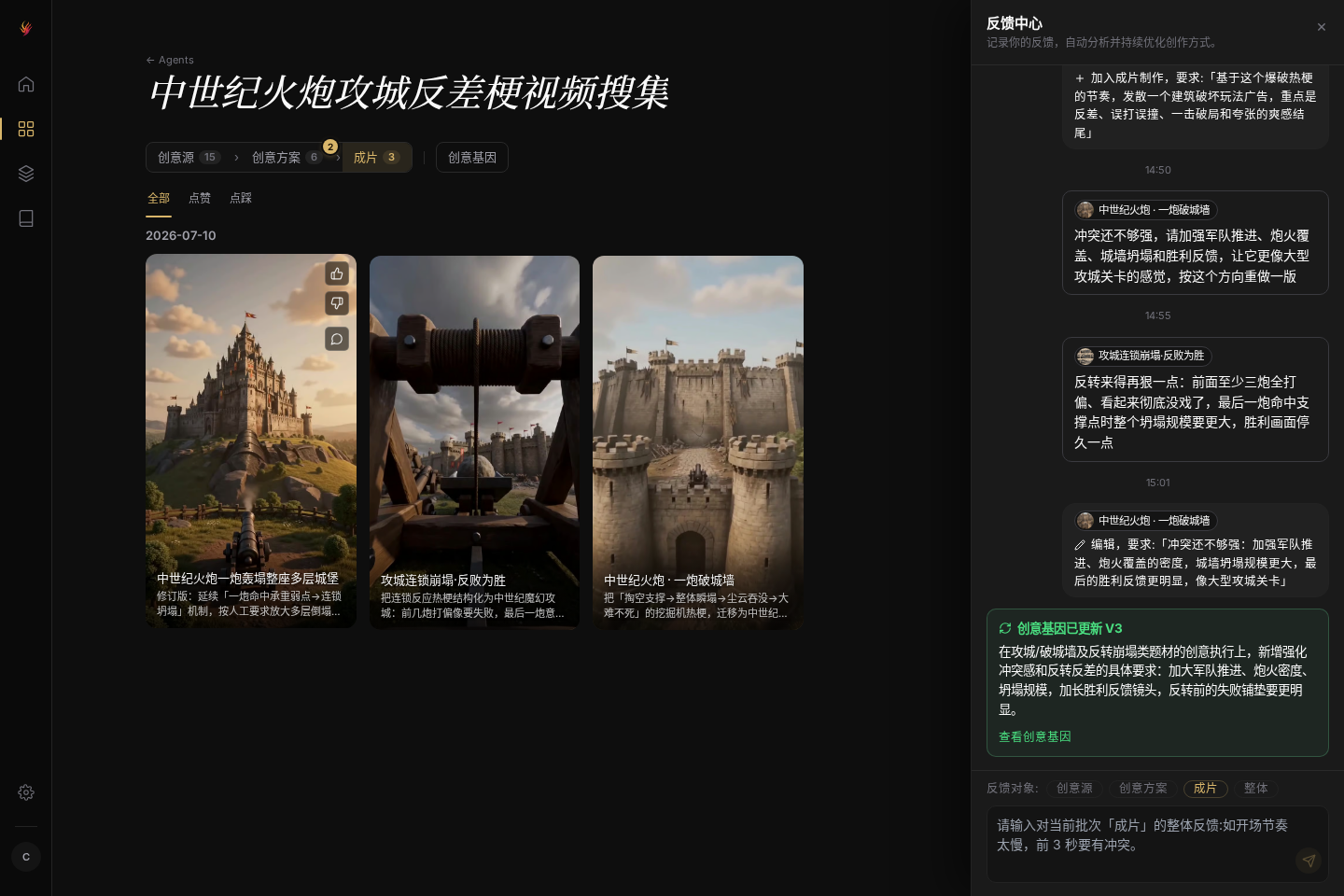Send the feedback message
Screen dimensions: 1344x896
coord(1309,861)
